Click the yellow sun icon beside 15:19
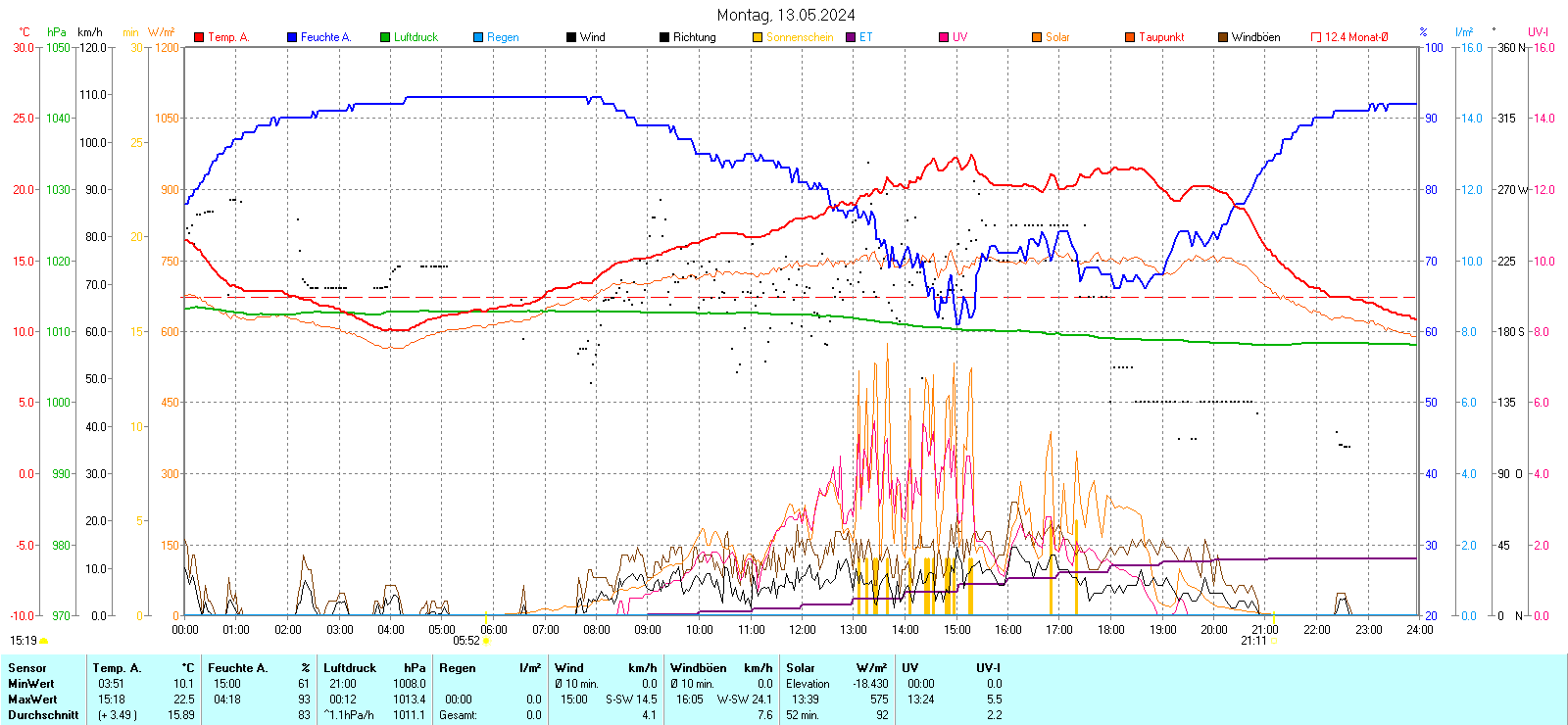Image resolution: width=1568 pixels, height=725 pixels. (x=43, y=641)
